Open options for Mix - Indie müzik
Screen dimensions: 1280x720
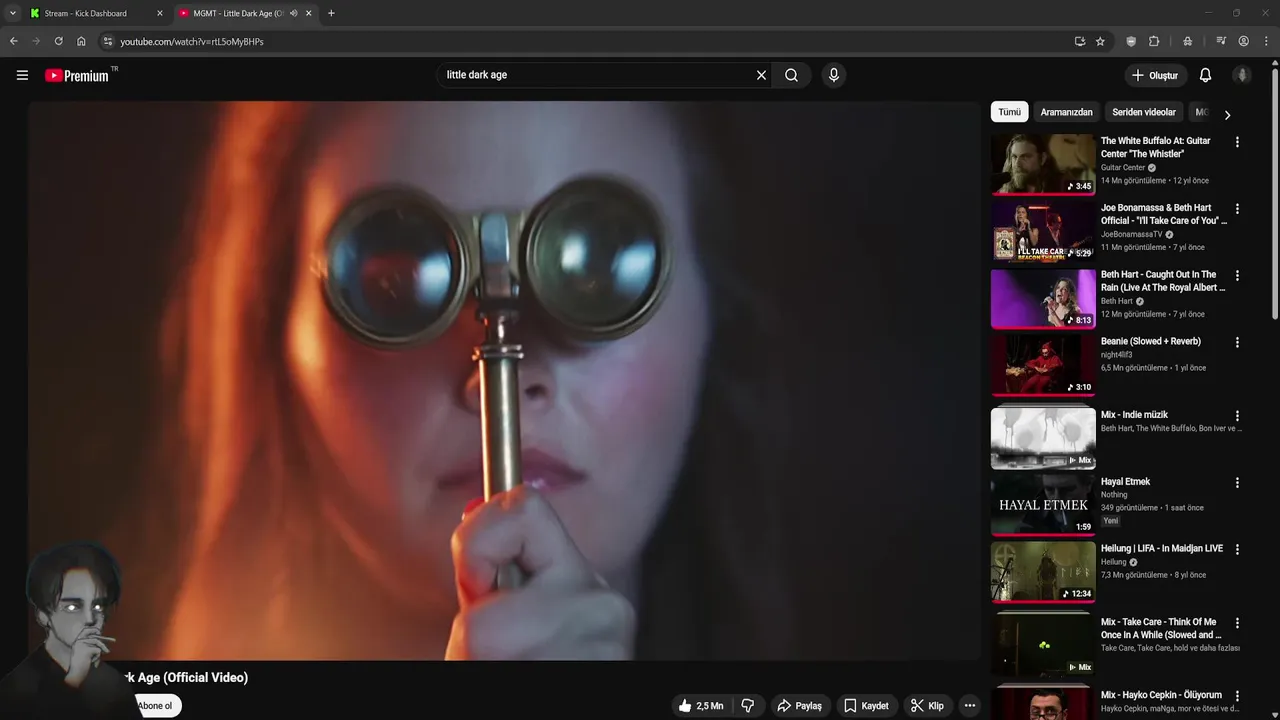(1237, 416)
